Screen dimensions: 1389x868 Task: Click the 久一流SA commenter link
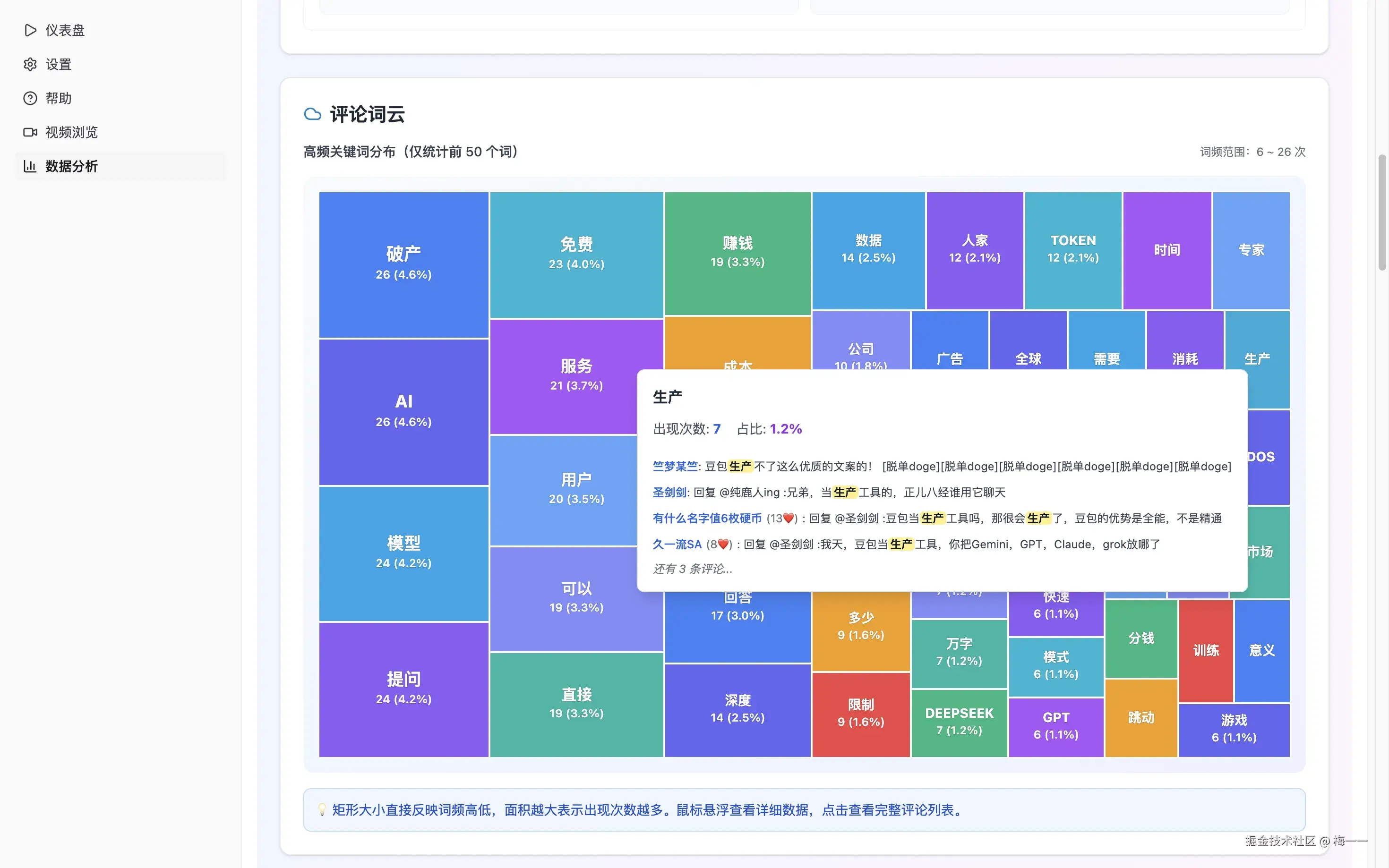[x=677, y=544]
